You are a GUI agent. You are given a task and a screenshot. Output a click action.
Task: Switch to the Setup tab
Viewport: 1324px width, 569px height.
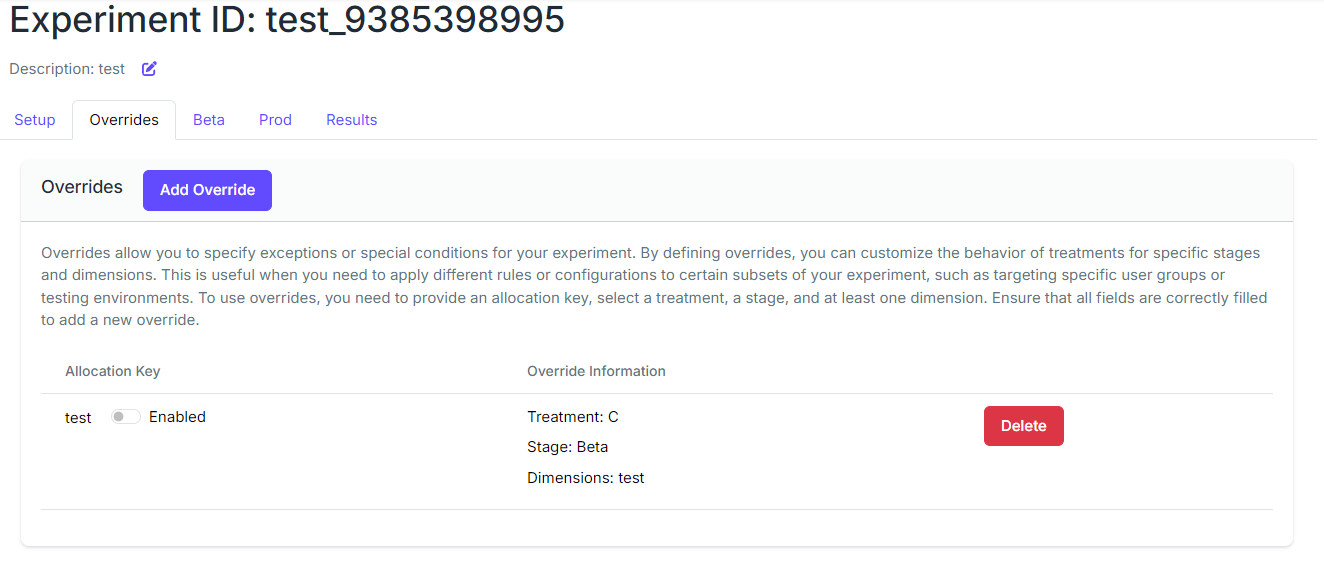pos(35,120)
